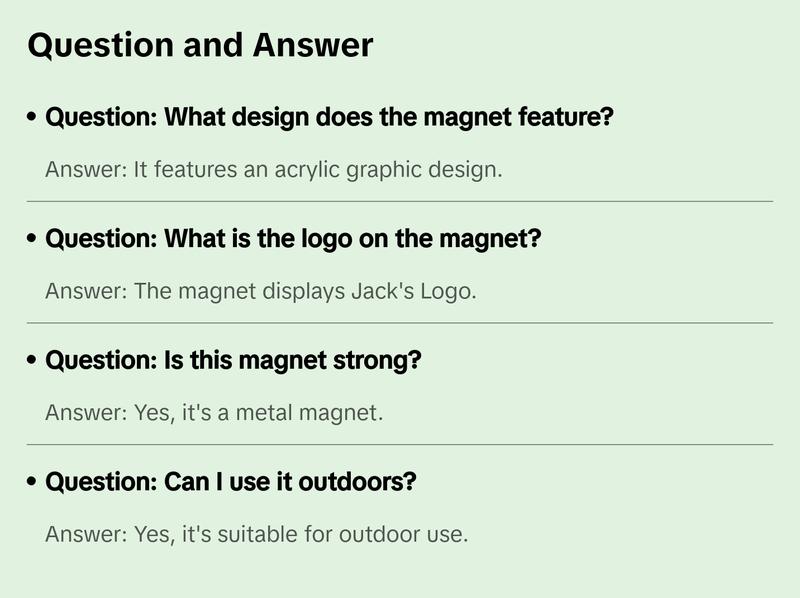Screen dimensions: 800x598
Task: Click the answer about suitability for outdoor use
Action: (x=256, y=534)
